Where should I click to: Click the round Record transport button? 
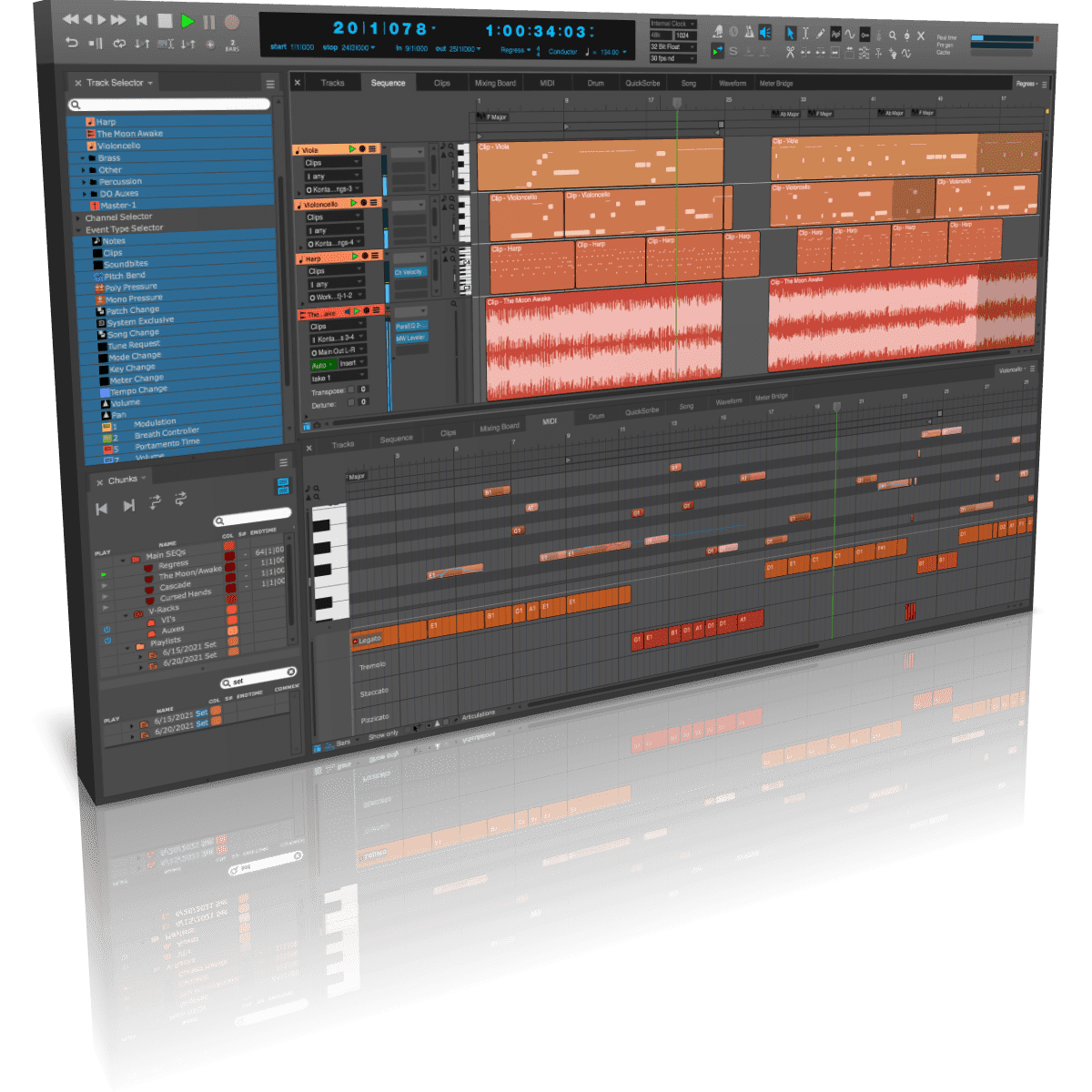click(x=231, y=23)
